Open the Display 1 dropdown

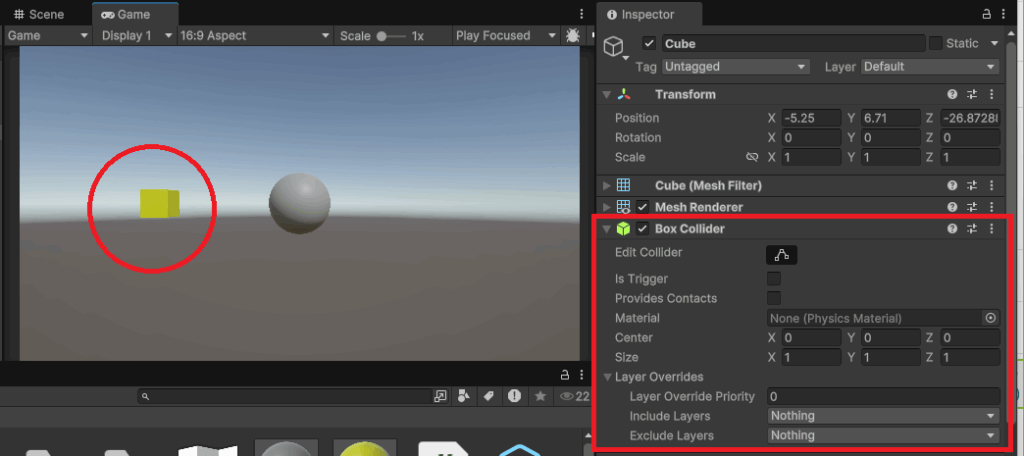[x=136, y=36]
